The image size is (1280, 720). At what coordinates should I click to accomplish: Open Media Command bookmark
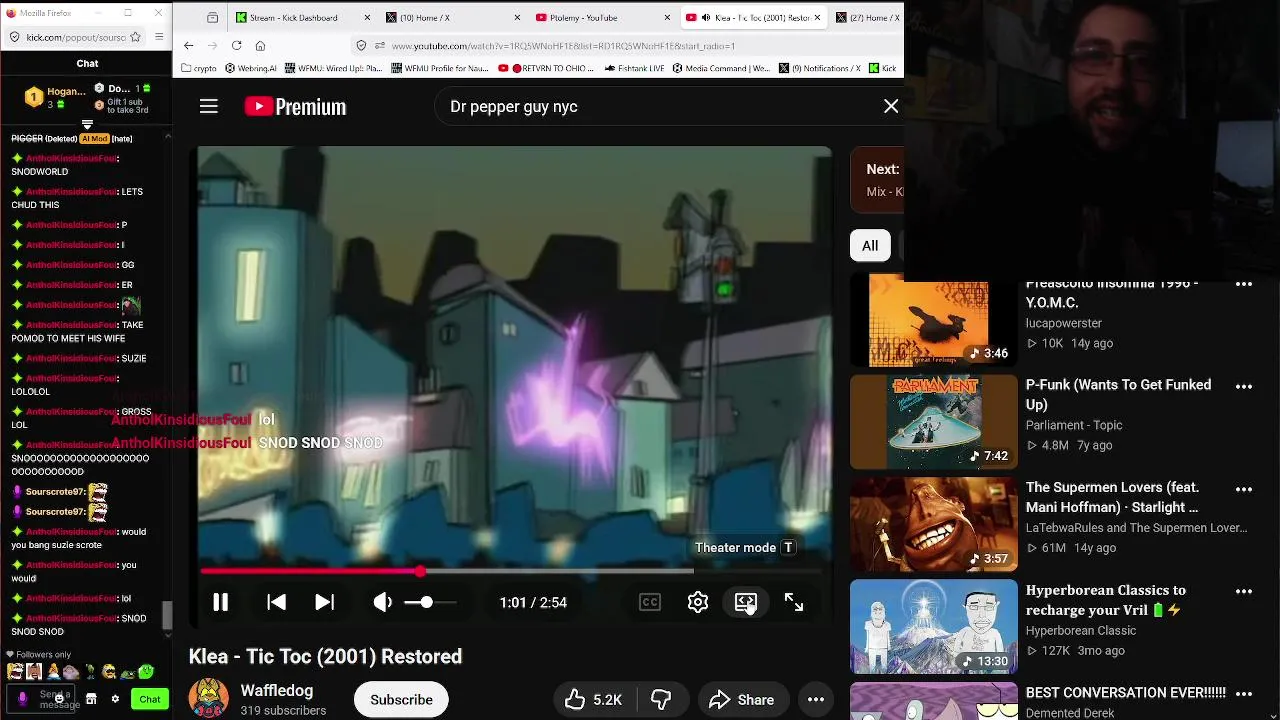coord(721,68)
